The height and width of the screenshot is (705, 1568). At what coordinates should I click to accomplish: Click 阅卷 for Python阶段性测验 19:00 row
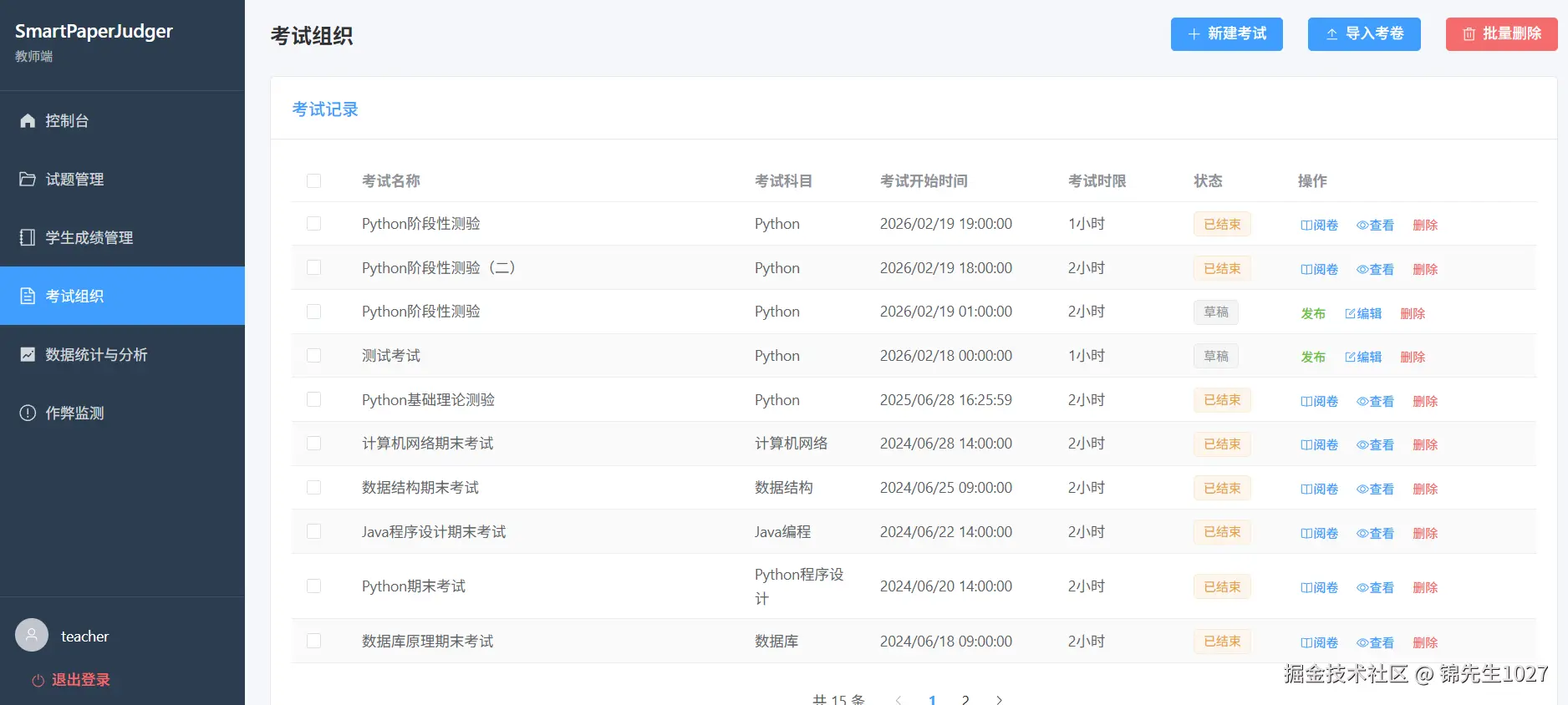tap(1319, 225)
